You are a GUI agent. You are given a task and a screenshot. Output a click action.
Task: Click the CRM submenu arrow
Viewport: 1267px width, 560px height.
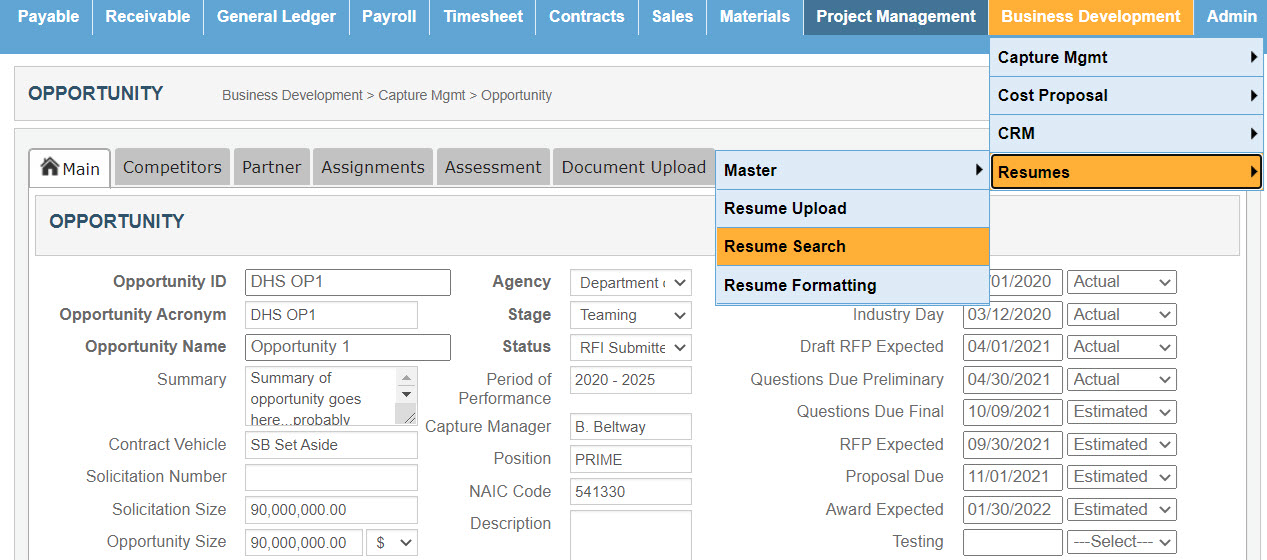(1253, 134)
